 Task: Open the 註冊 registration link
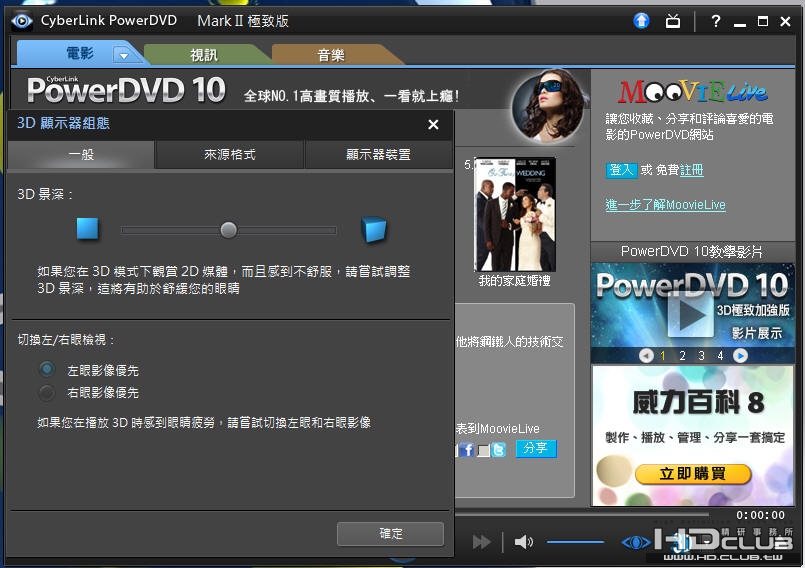(x=692, y=170)
